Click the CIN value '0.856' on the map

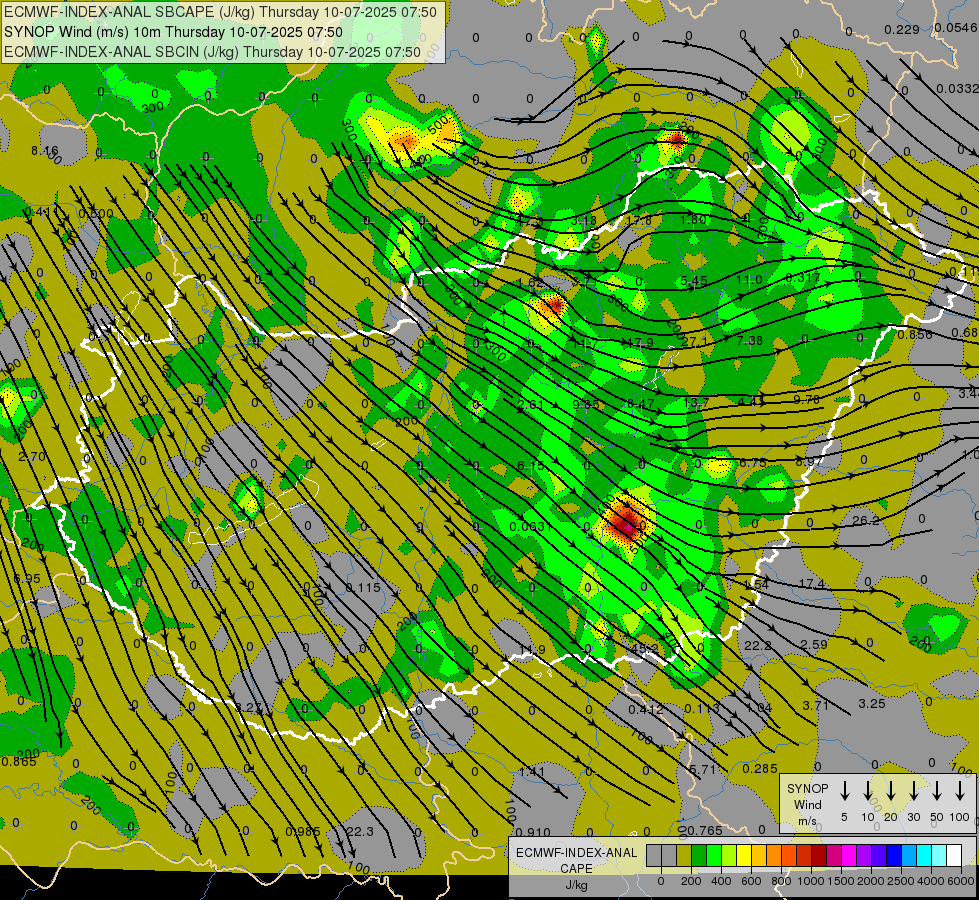coord(915,335)
